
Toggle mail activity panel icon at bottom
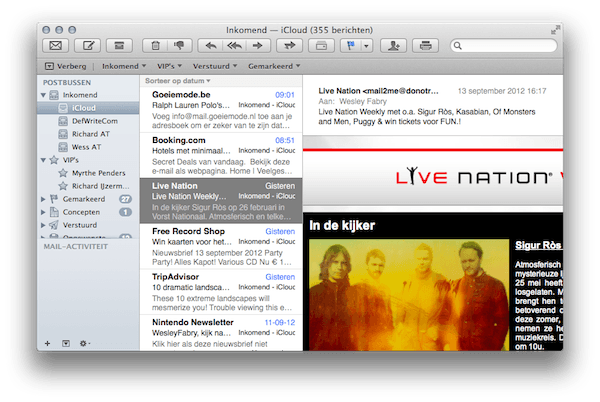[x=66, y=343]
